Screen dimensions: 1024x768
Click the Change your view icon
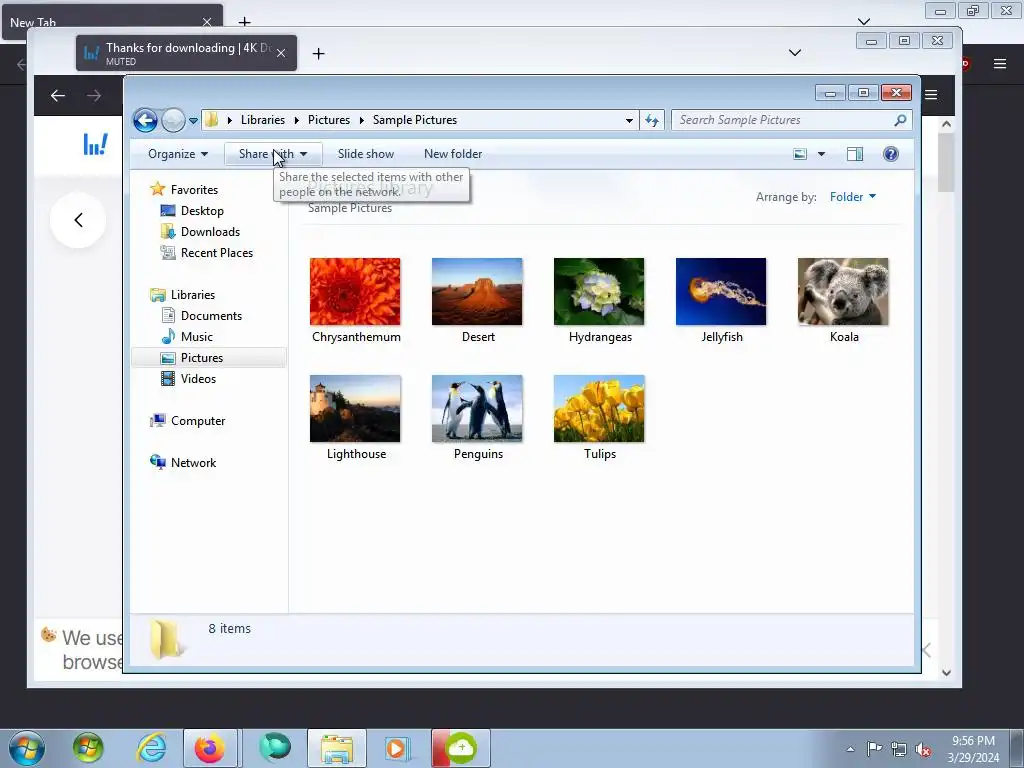[x=800, y=154]
